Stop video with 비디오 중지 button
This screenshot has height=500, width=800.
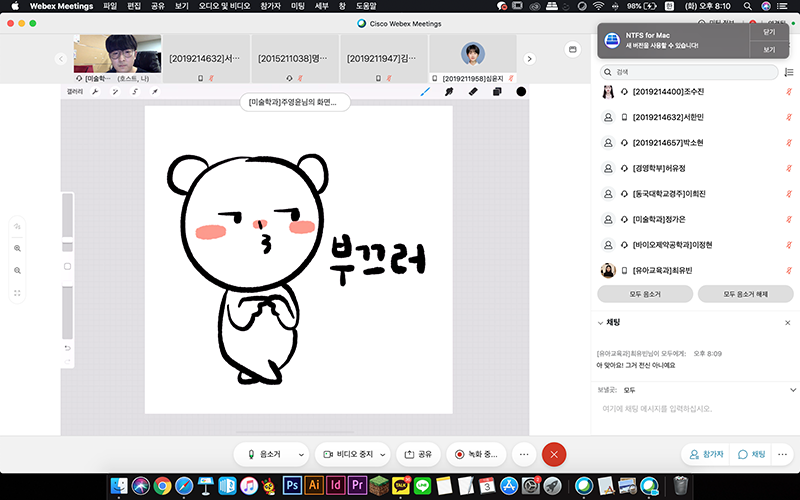point(348,454)
